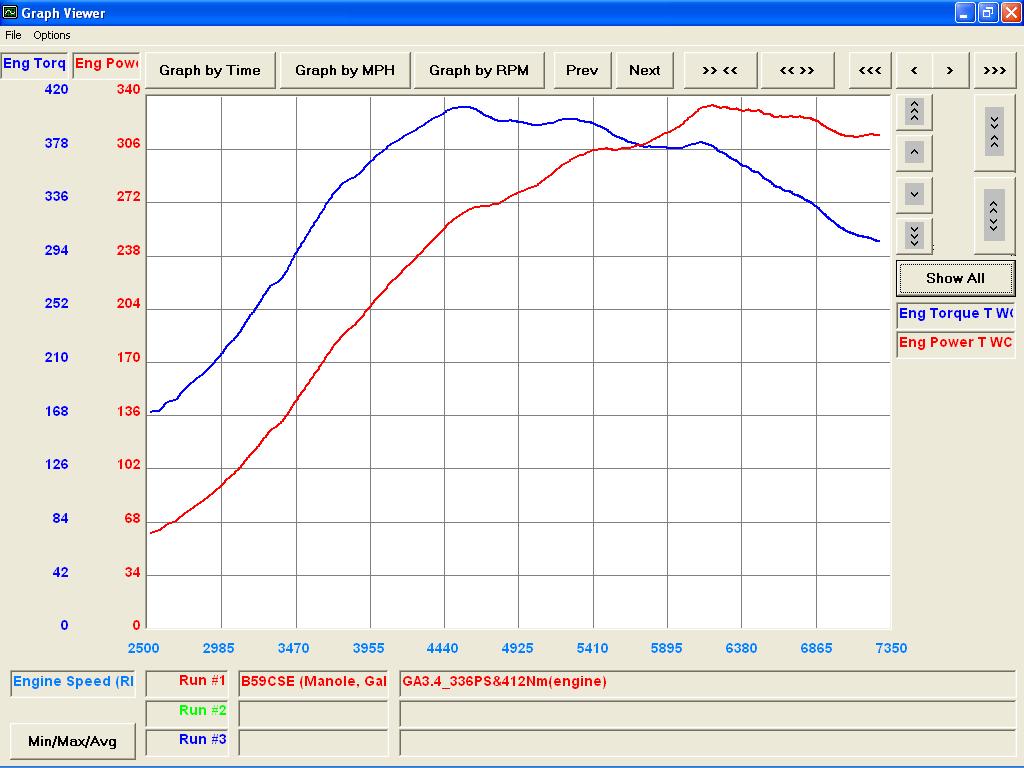Click the Engine Speed axis label field

[72, 682]
